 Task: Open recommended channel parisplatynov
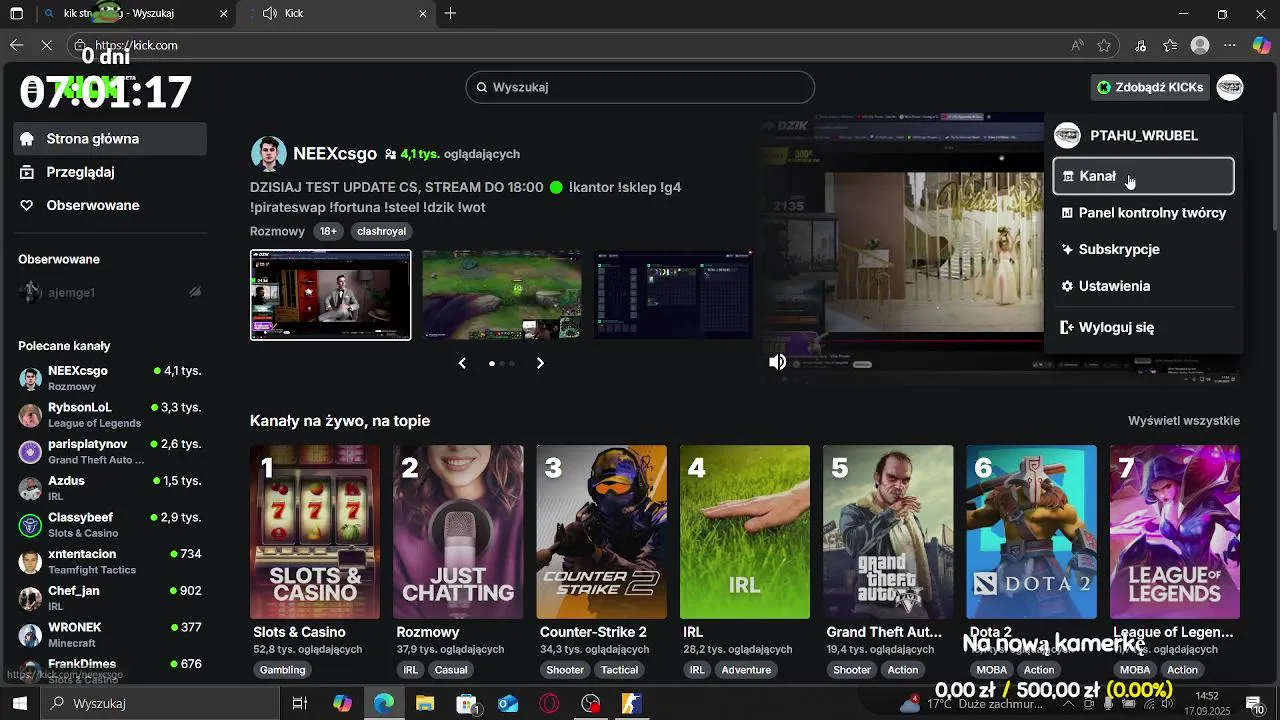110,451
